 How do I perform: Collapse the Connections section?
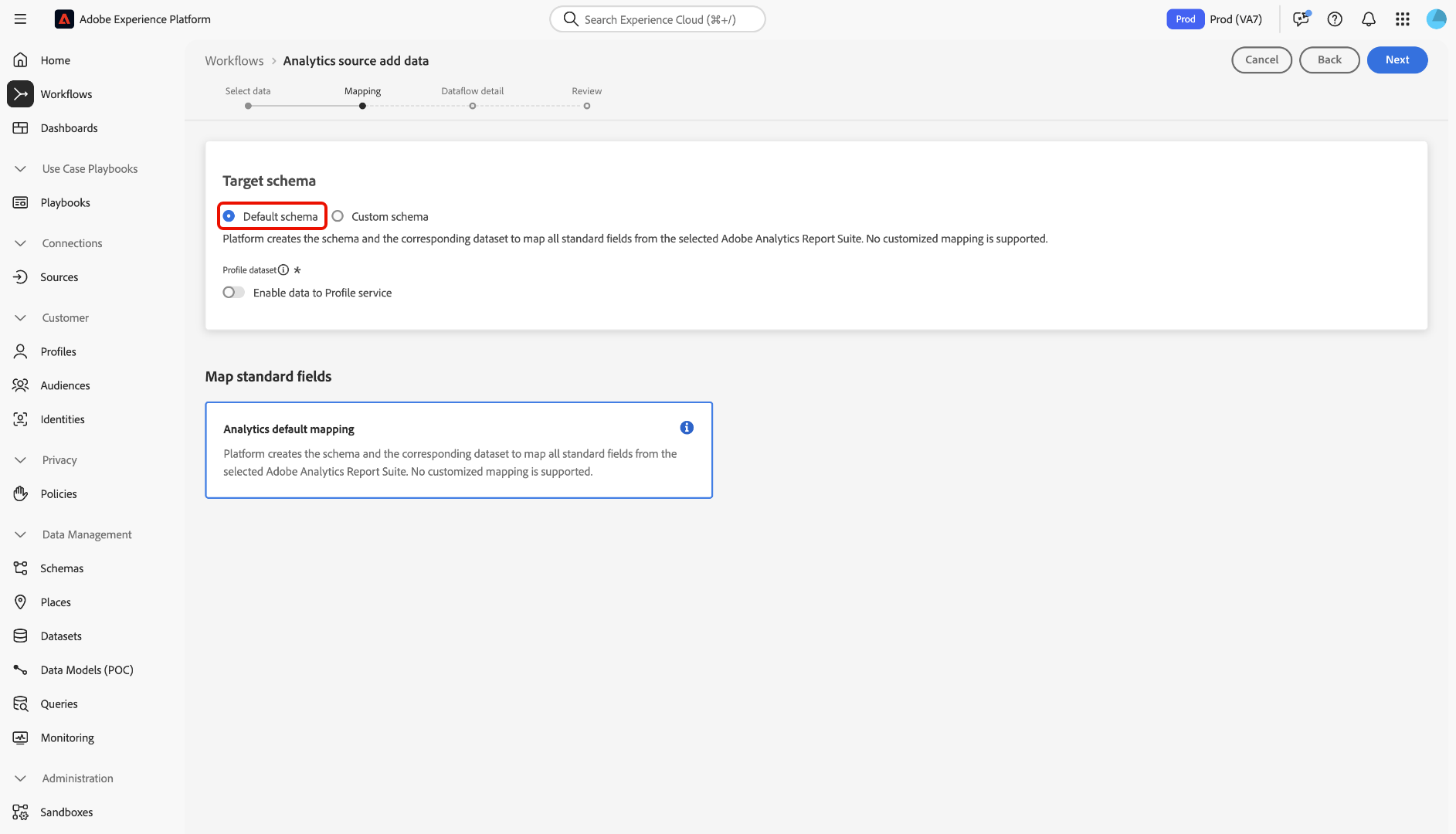click(21, 243)
